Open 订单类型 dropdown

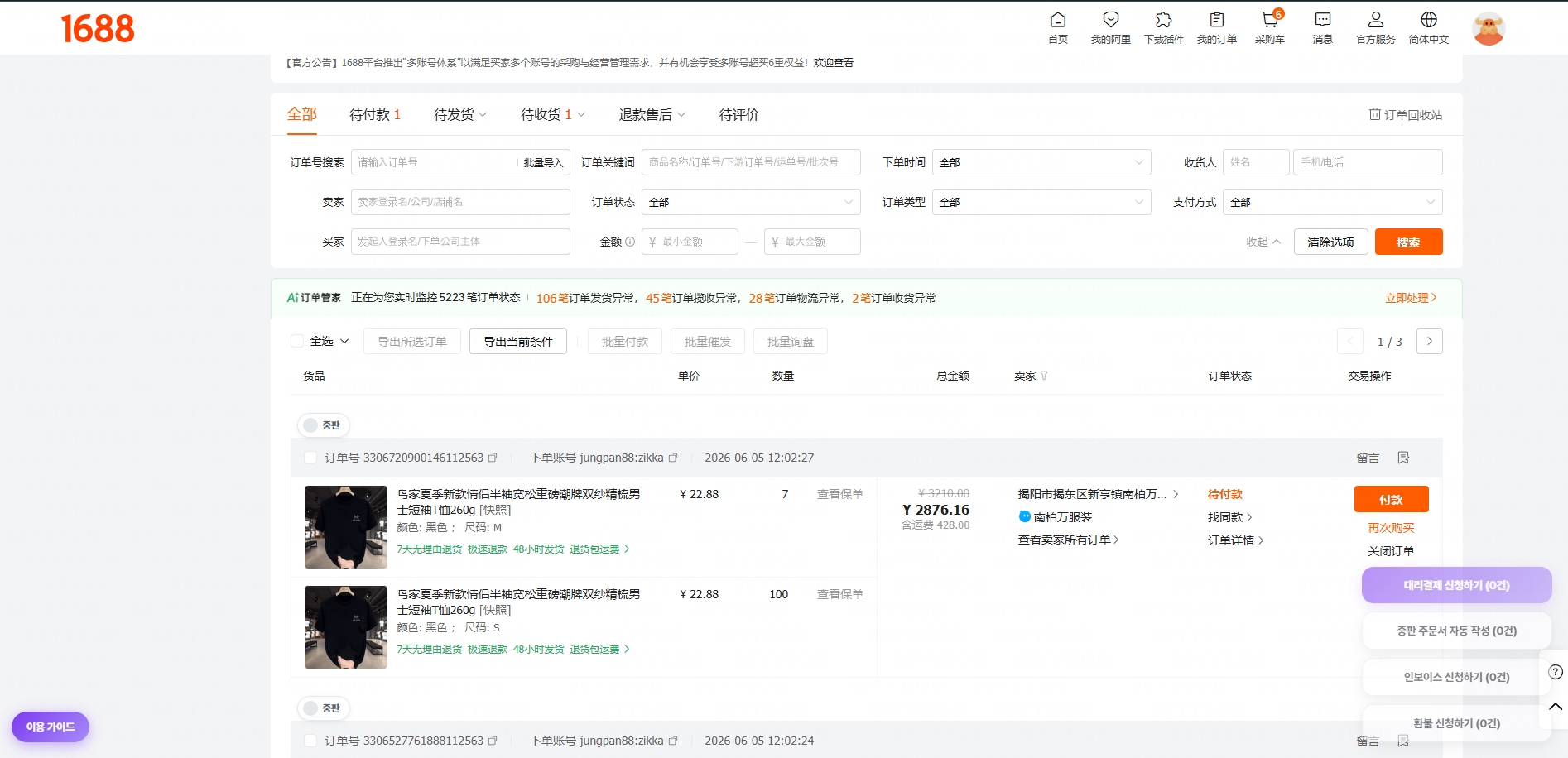1041,202
